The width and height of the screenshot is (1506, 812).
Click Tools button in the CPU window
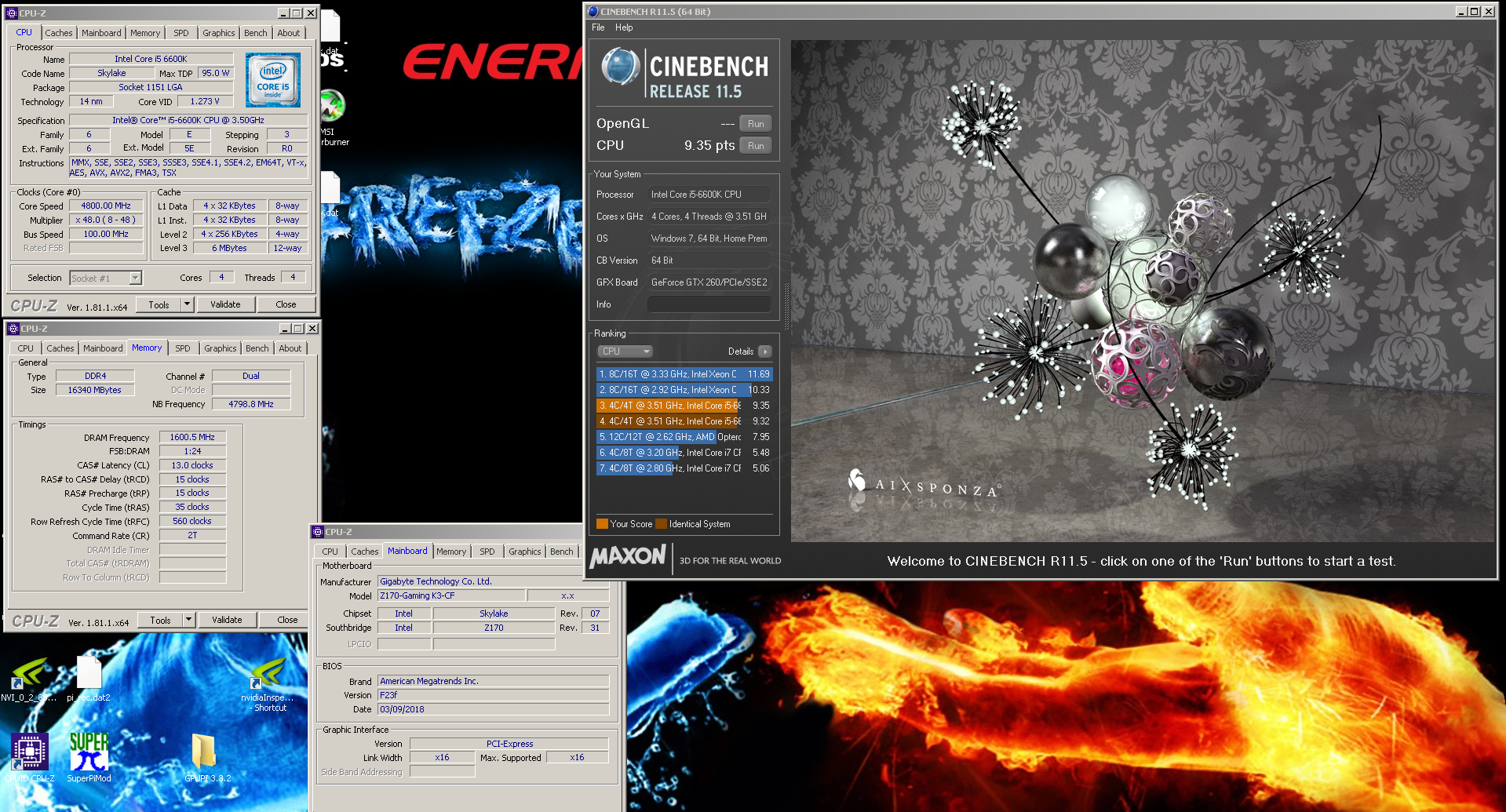point(159,304)
